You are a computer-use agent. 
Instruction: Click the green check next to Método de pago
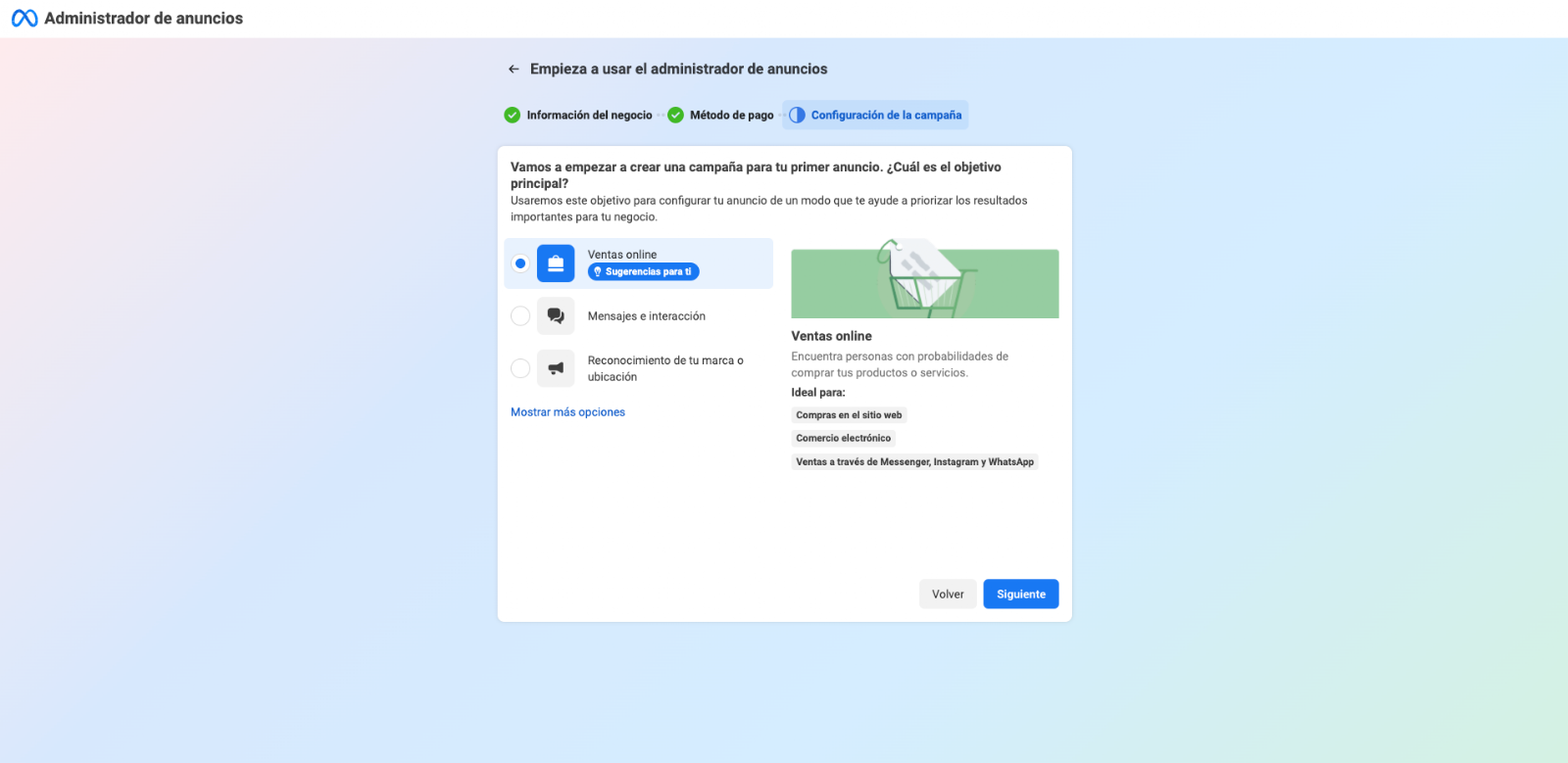coord(675,115)
